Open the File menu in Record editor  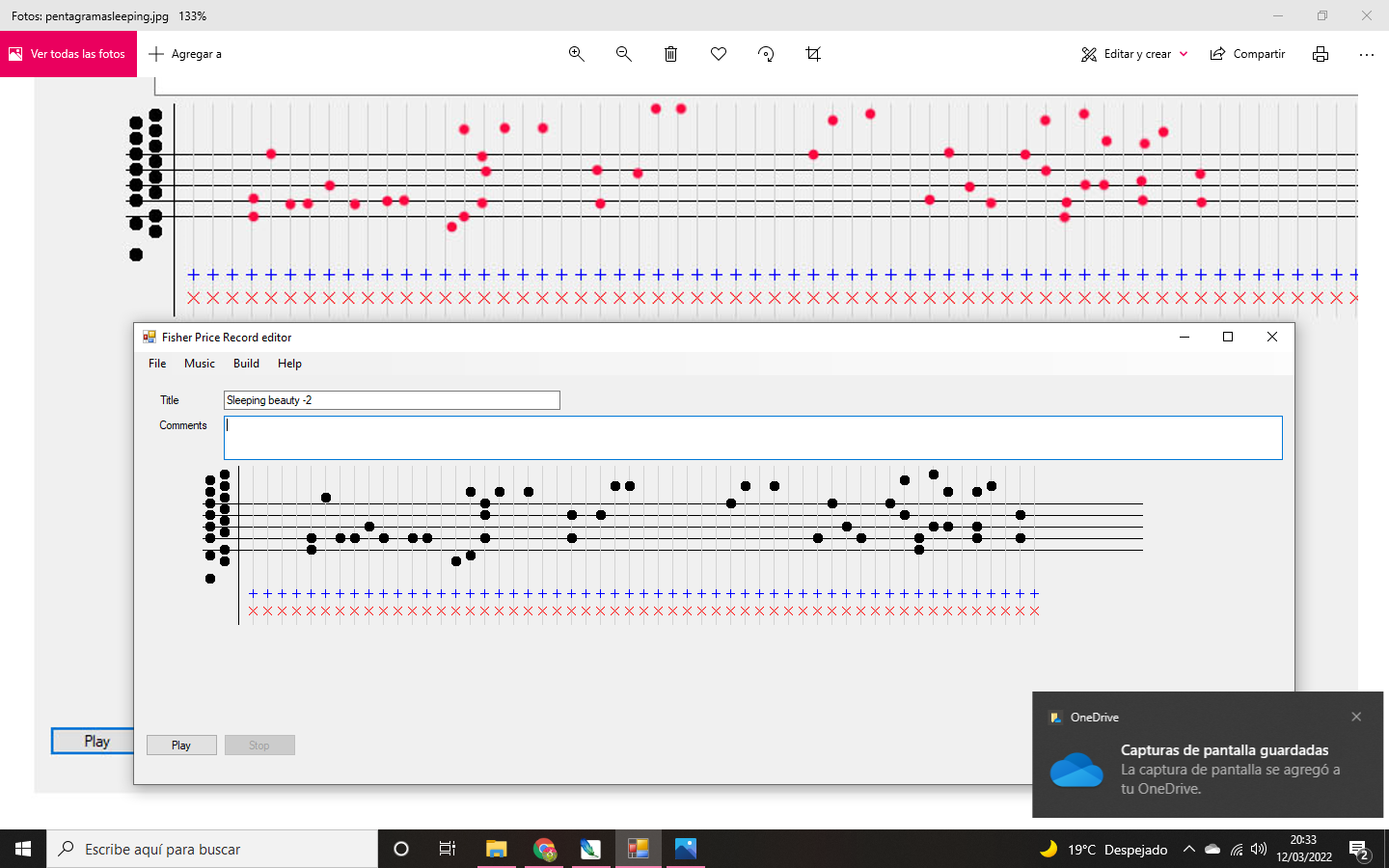click(x=157, y=364)
